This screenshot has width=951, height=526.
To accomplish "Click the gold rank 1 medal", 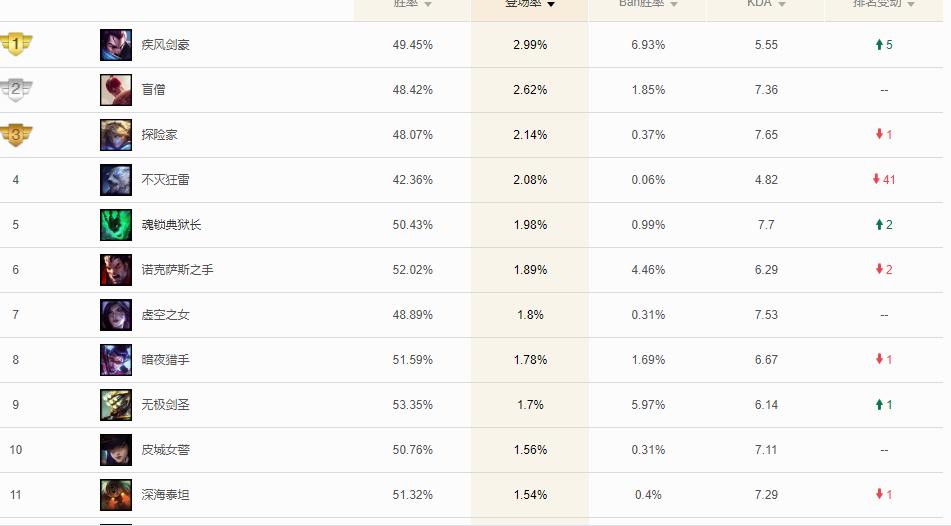I will click(x=16, y=45).
